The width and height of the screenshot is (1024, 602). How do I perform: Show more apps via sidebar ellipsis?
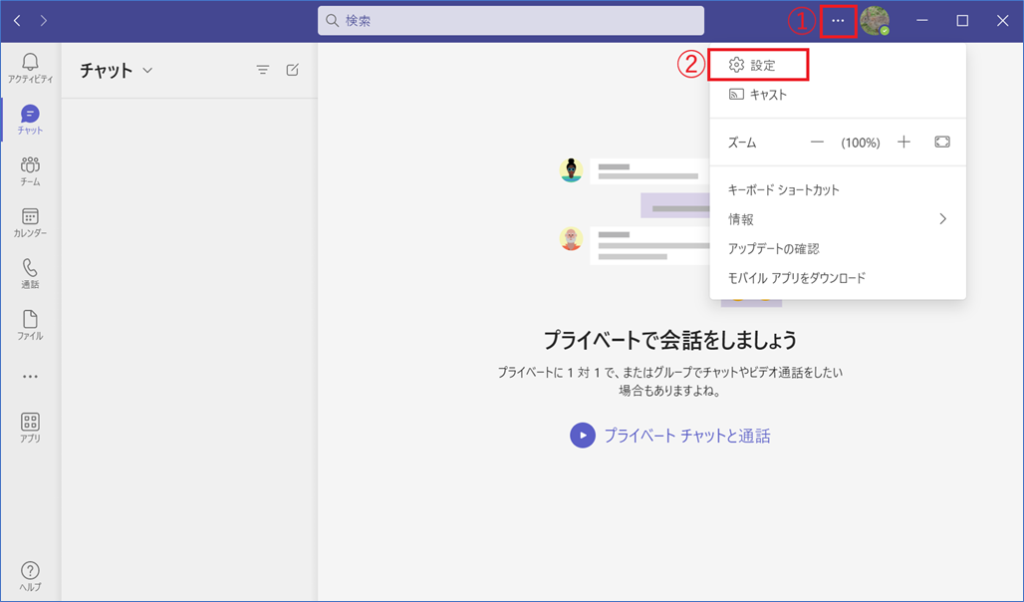coord(30,377)
